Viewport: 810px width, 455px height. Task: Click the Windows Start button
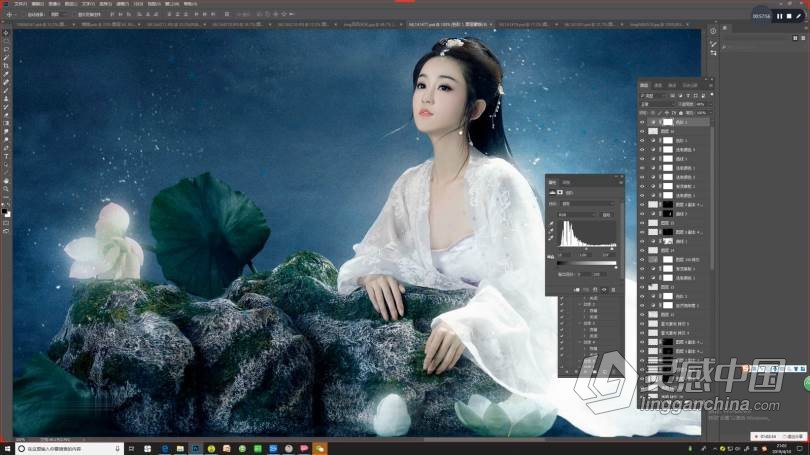tap(7, 449)
